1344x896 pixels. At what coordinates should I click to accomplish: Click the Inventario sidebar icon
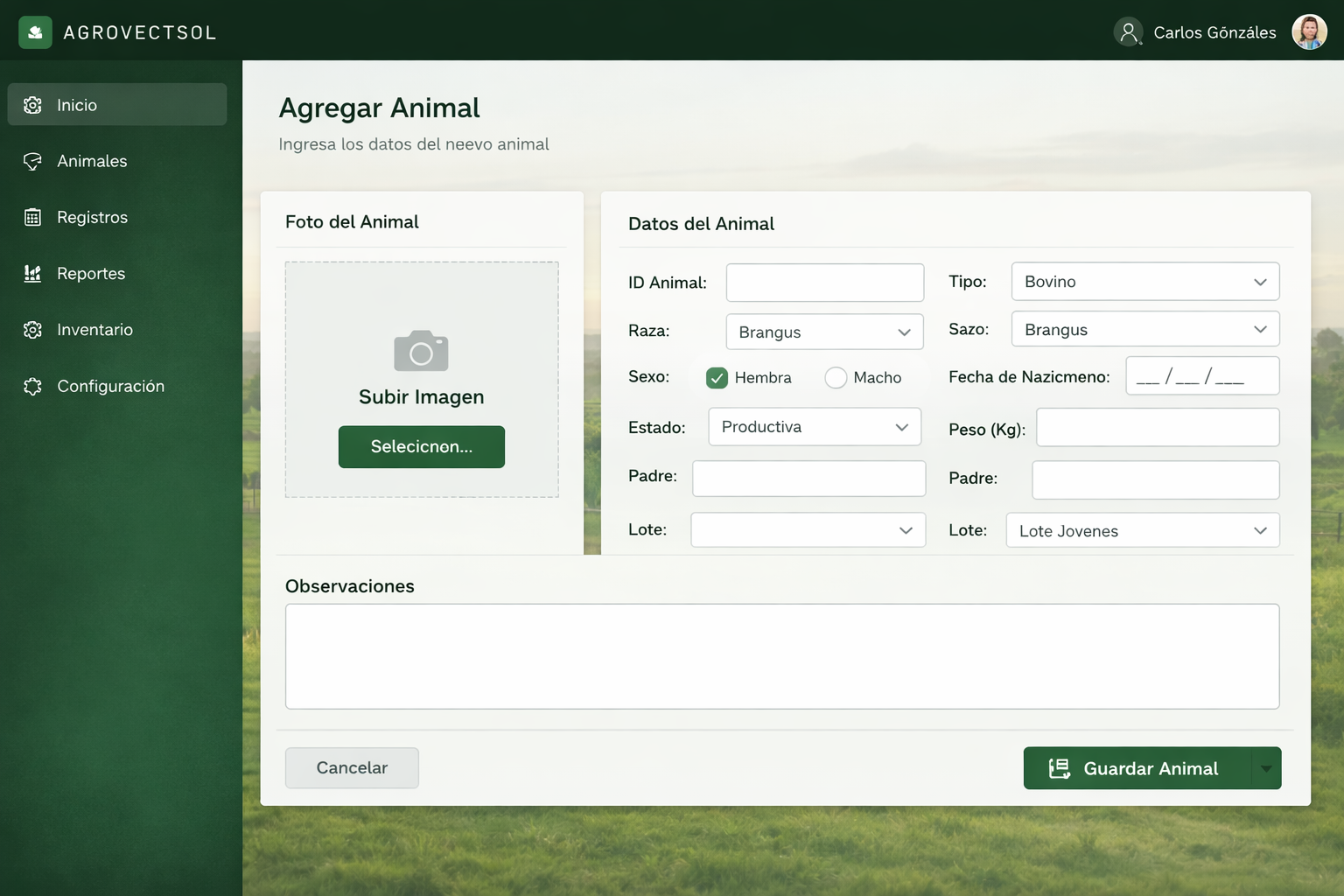point(33,330)
